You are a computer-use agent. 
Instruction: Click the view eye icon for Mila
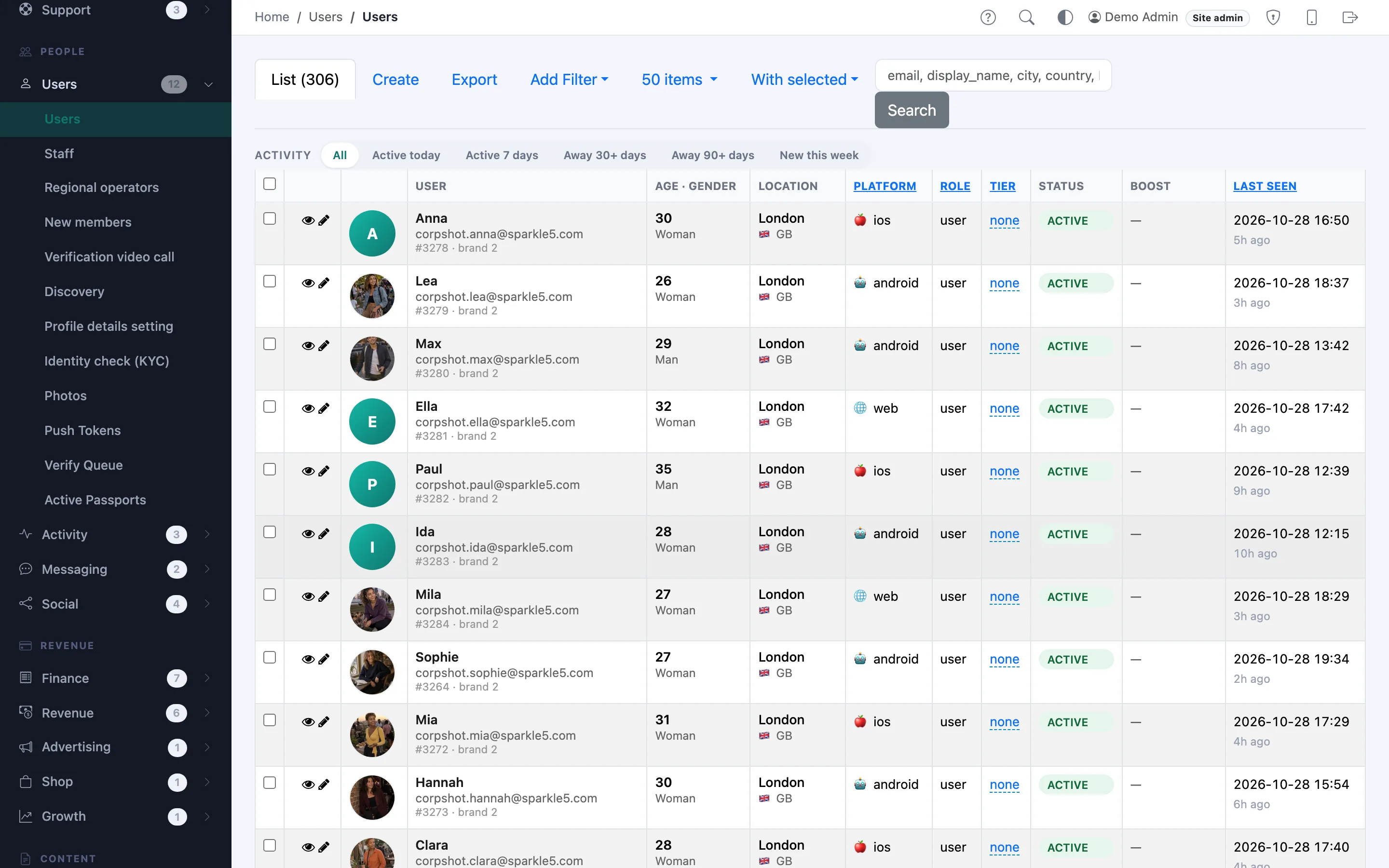(308, 597)
